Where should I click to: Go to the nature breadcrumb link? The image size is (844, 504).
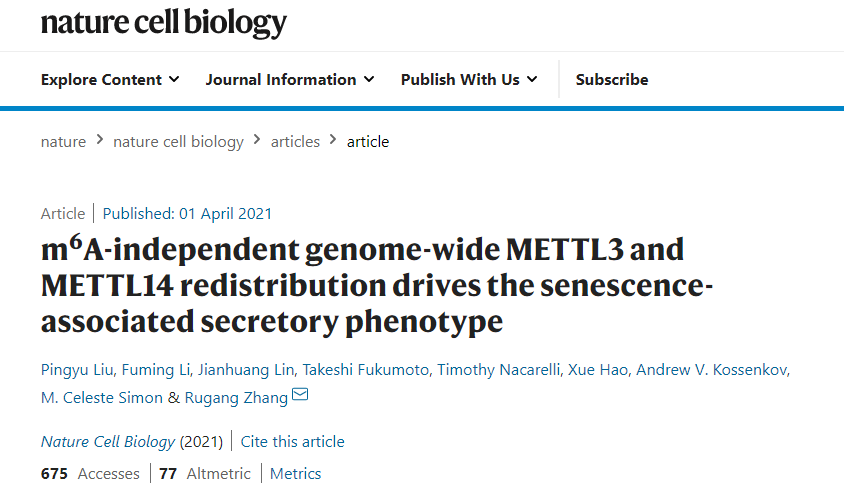tap(64, 142)
